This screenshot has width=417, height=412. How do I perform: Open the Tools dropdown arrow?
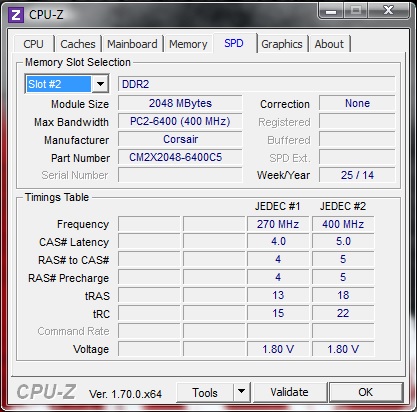(x=242, y=393)
